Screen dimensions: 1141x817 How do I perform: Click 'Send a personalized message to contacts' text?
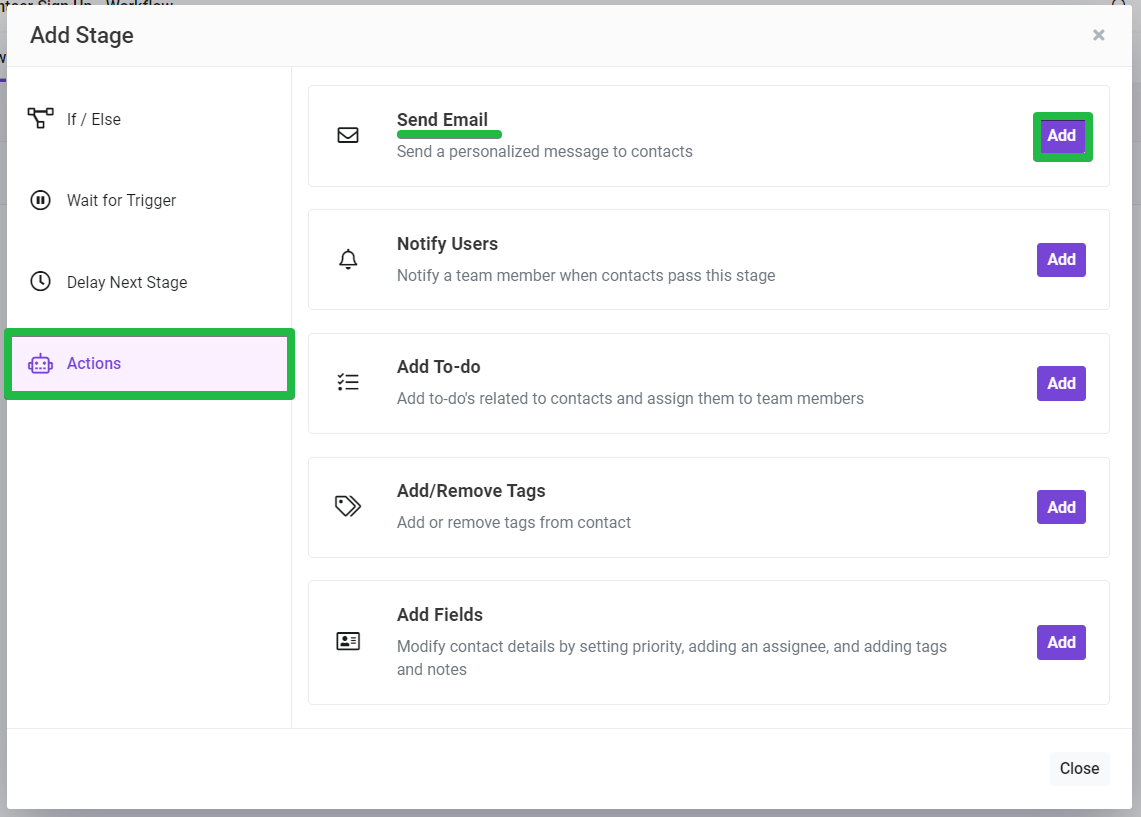[x=544, y=151]
